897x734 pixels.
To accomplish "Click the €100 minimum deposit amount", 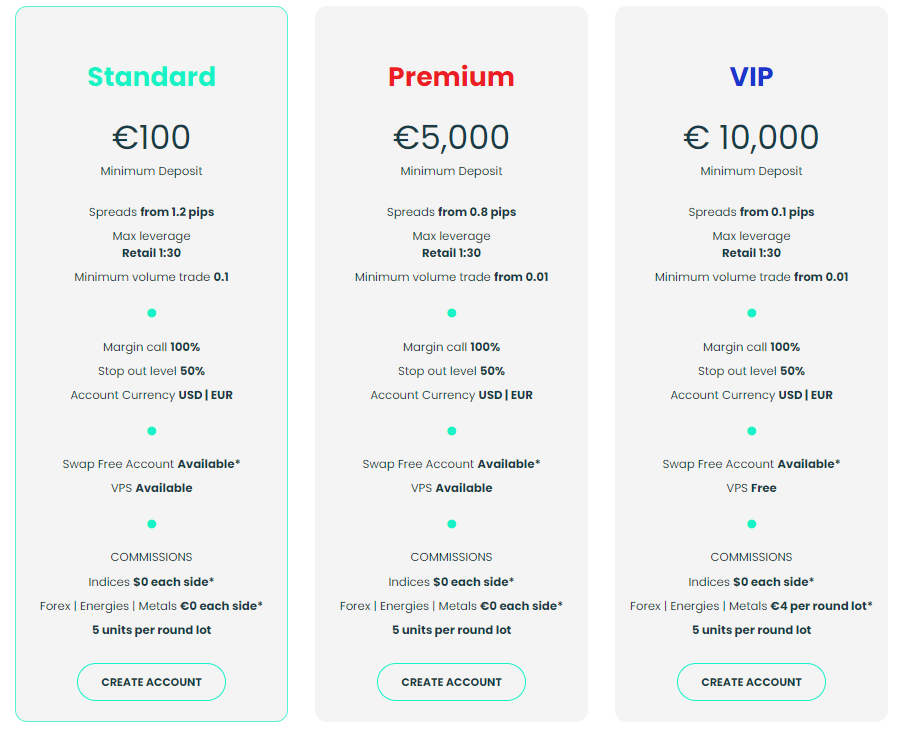I will tap(151, 137).
